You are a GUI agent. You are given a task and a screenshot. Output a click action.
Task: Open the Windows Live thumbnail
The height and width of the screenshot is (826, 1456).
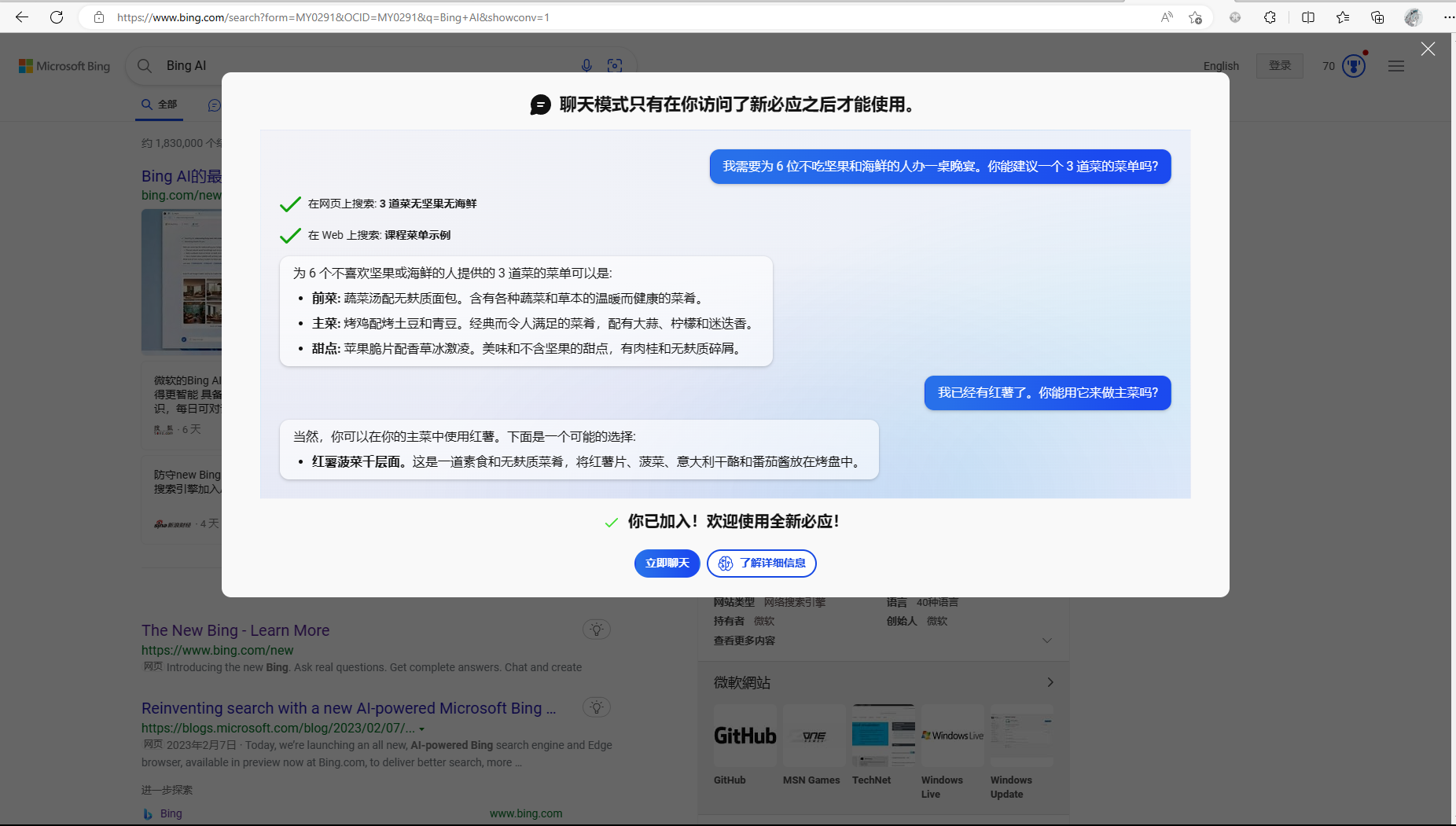point(953,736)
